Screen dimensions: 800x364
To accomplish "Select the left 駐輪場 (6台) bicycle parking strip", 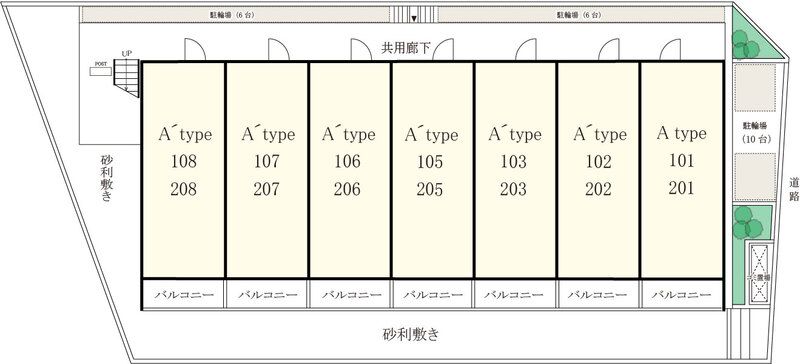I will pos(235,15).
